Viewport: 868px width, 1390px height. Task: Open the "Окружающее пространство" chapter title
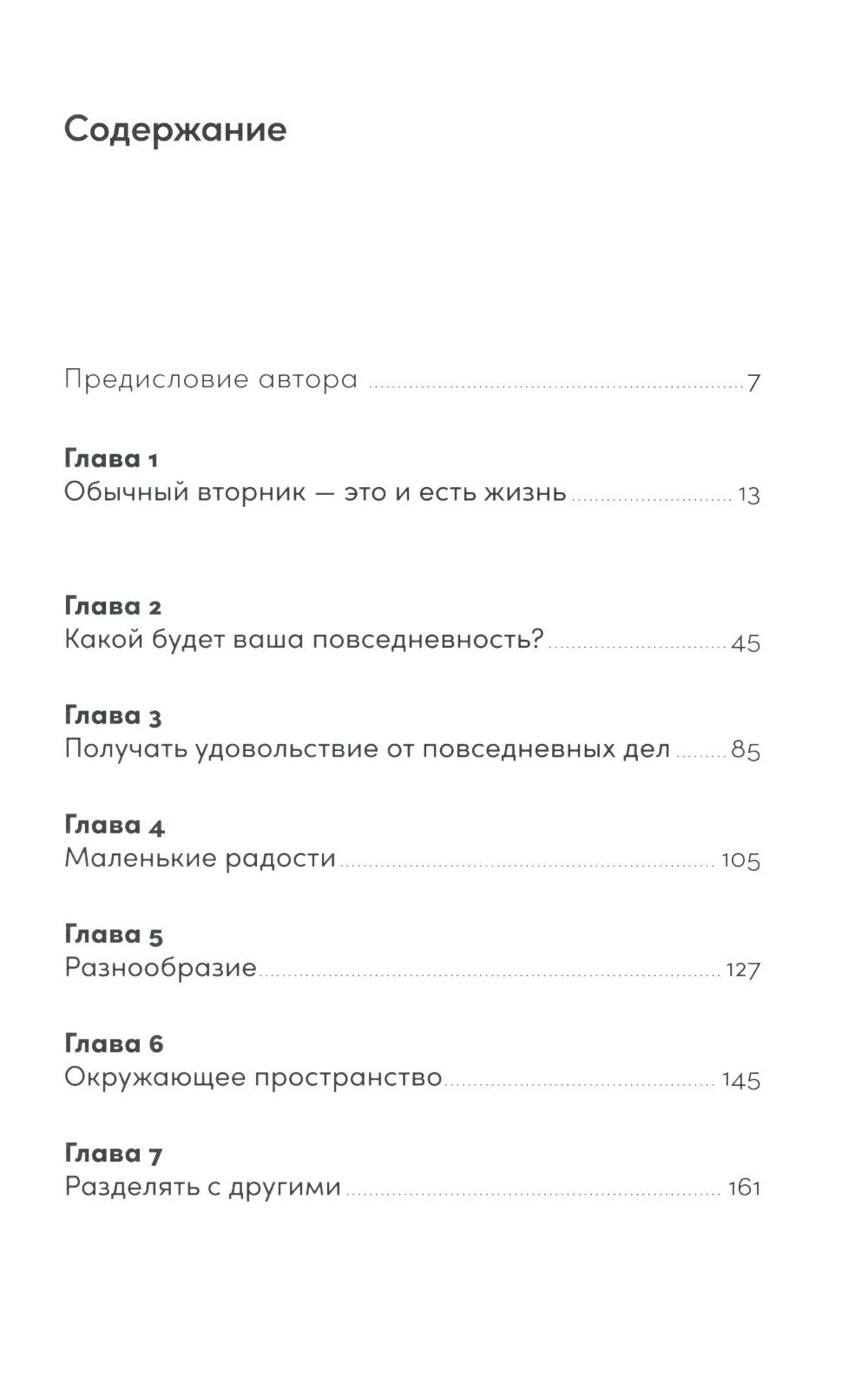pos(253,1078)
